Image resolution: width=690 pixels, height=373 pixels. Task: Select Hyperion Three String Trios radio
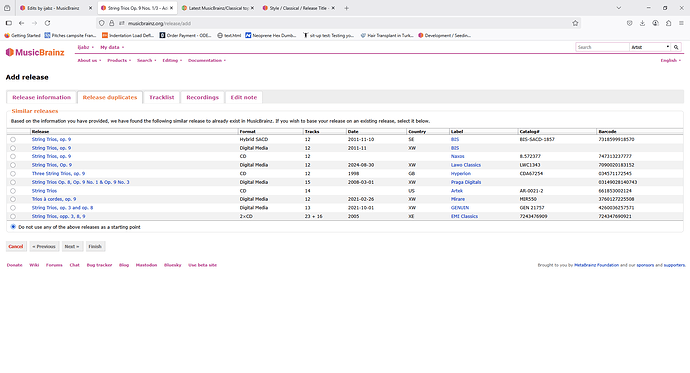point(13,174)
